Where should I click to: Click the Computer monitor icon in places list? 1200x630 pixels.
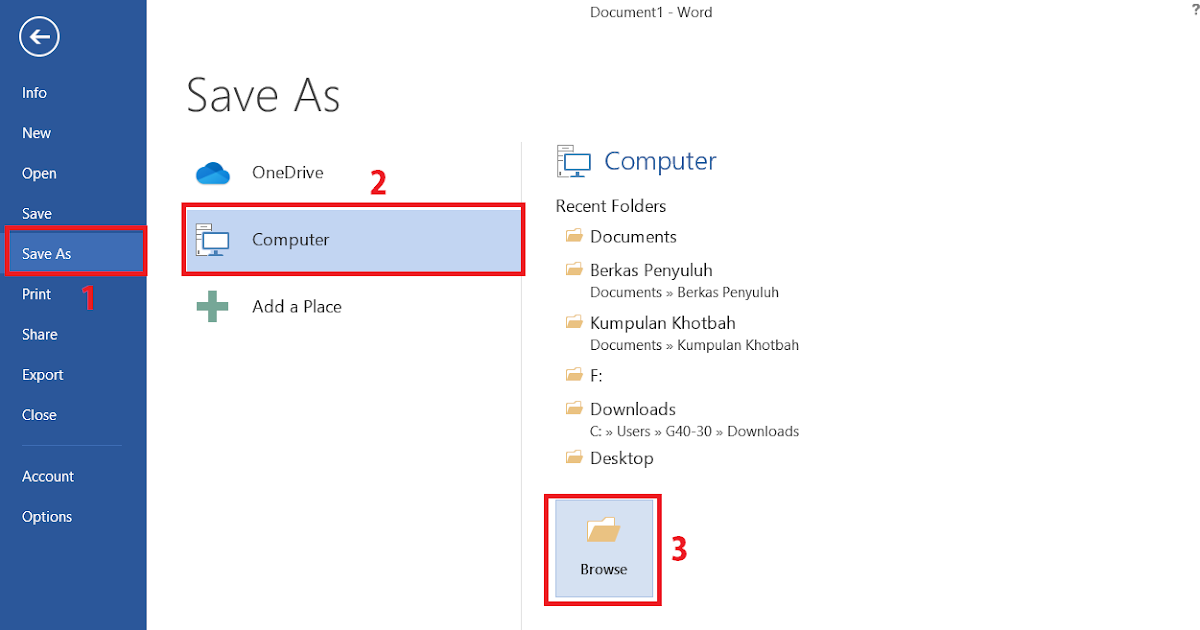click(x=213, y=240)
